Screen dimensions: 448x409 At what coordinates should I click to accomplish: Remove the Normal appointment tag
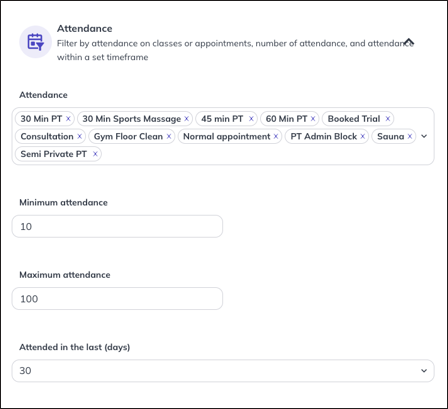[276, 136]
